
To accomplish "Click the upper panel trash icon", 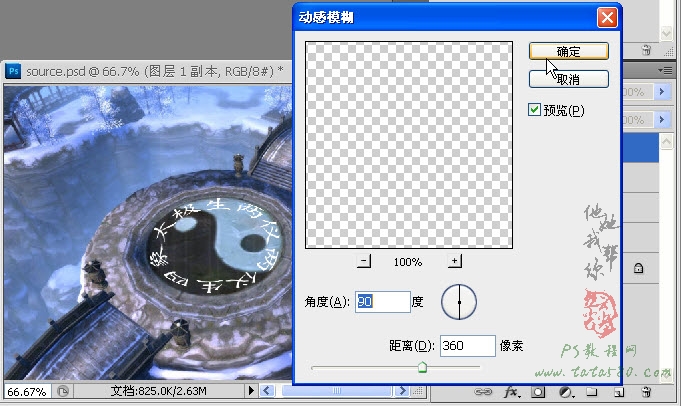I will pyautogui.click(x=646, y=50).
